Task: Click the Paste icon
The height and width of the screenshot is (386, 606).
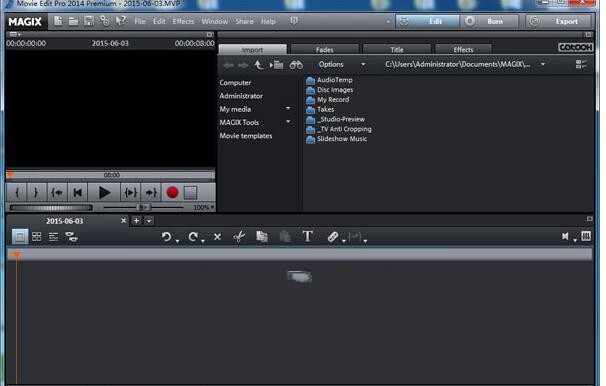Action: tap(285, 236)
